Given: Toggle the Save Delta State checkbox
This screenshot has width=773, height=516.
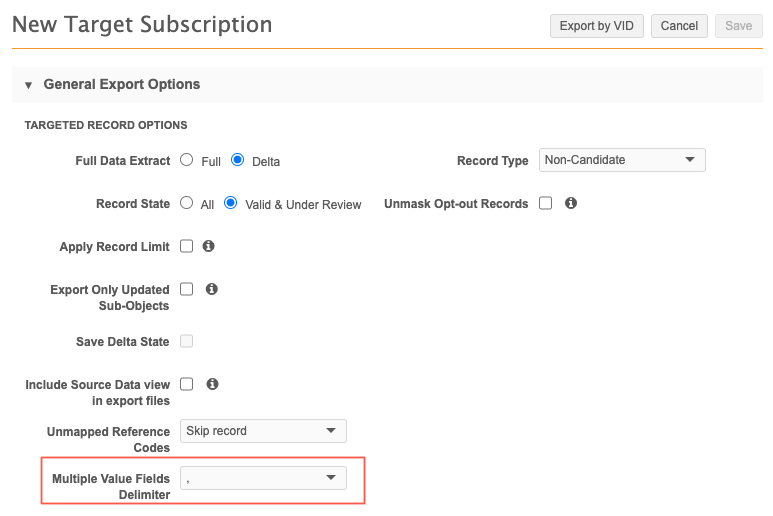Looking at the screenshot, I should pyautogui.click(x=187, y=341).
